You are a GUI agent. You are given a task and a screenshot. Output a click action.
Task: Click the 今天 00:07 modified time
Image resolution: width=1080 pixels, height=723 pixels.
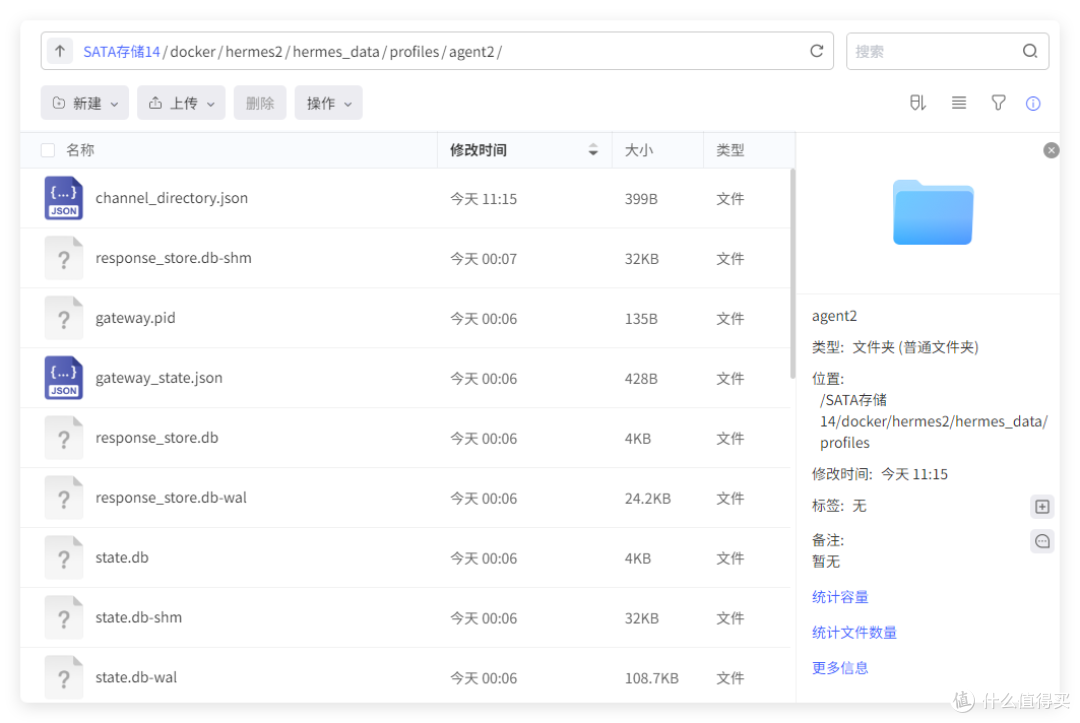tap(484, 259)
